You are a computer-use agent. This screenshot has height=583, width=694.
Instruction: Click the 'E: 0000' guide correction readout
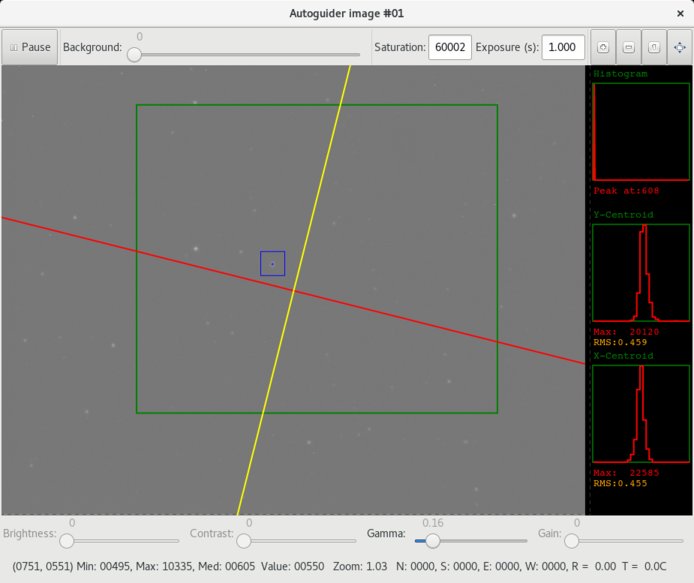click(501, 566)
